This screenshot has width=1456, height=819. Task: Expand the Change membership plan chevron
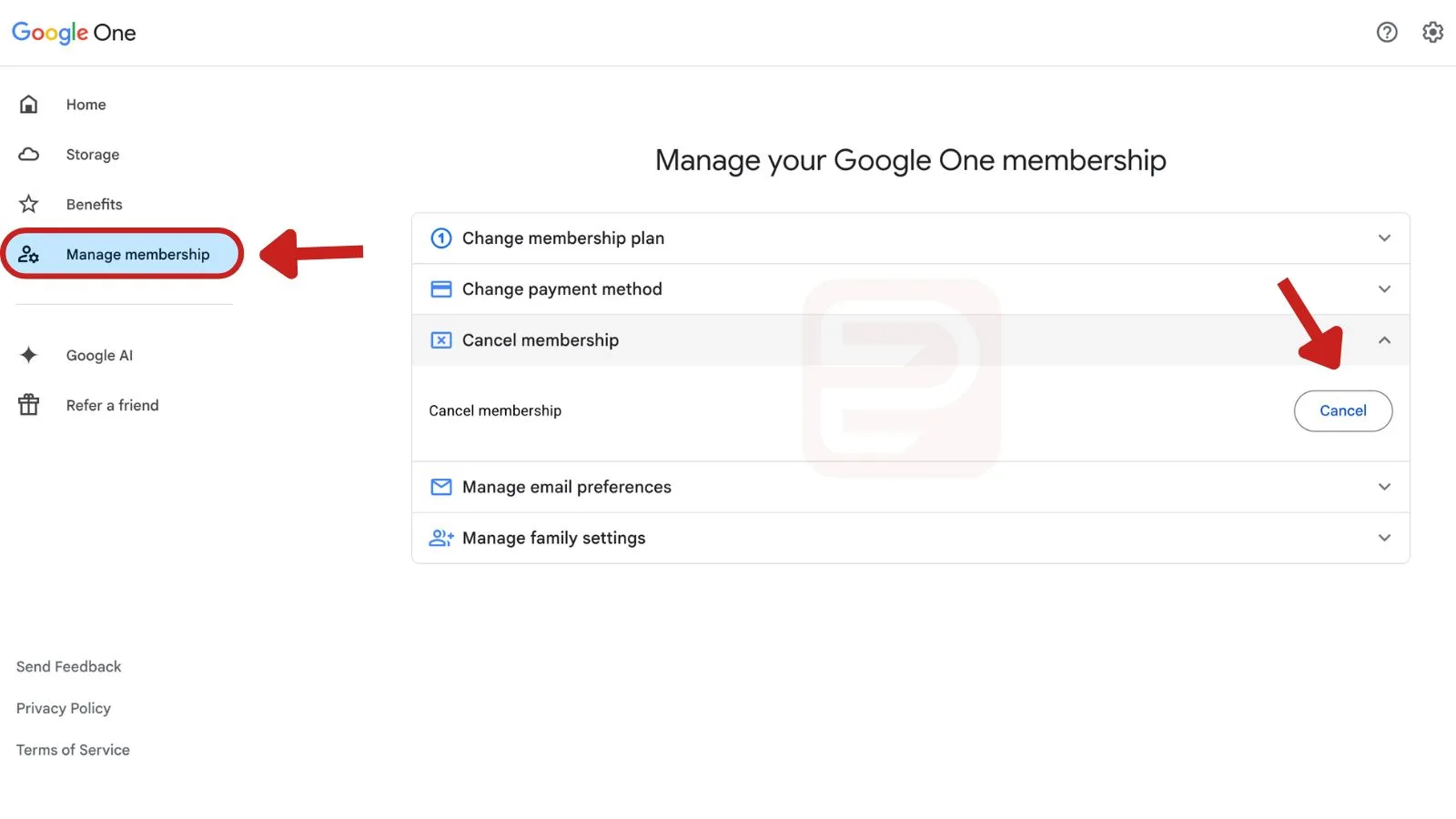click(1384, 238)
